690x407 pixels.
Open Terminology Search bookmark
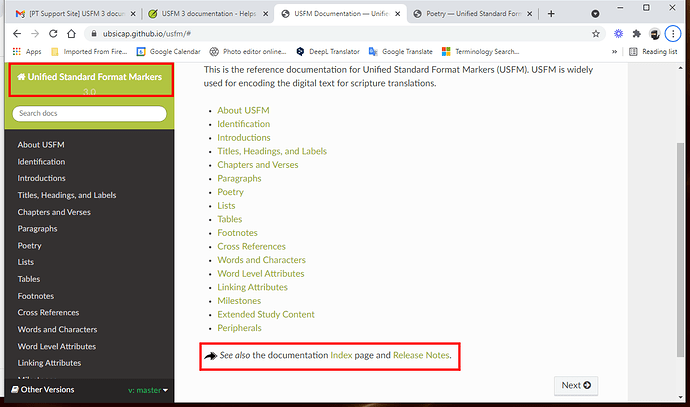pyautogui.click(x=481, y=51)
